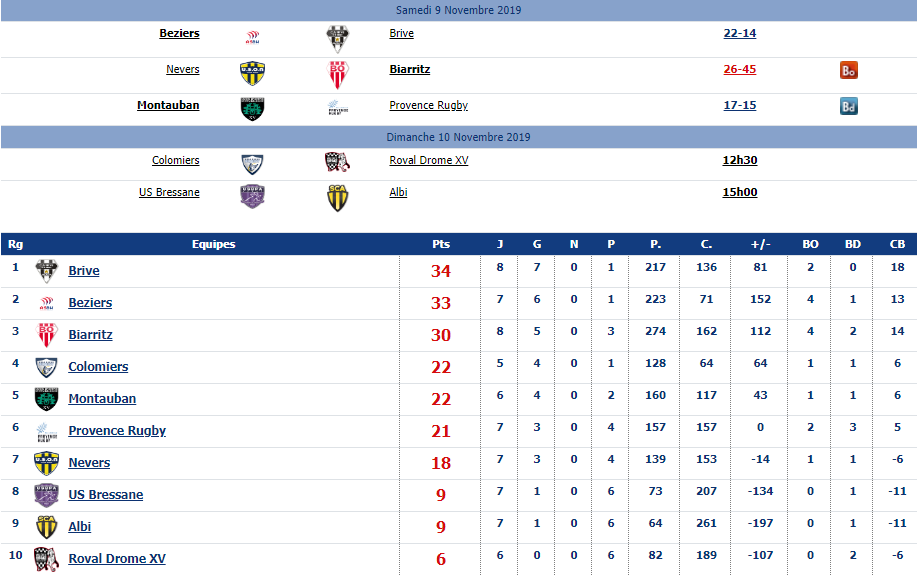Click Brive logo in standings row one

[x=46, y=271]
